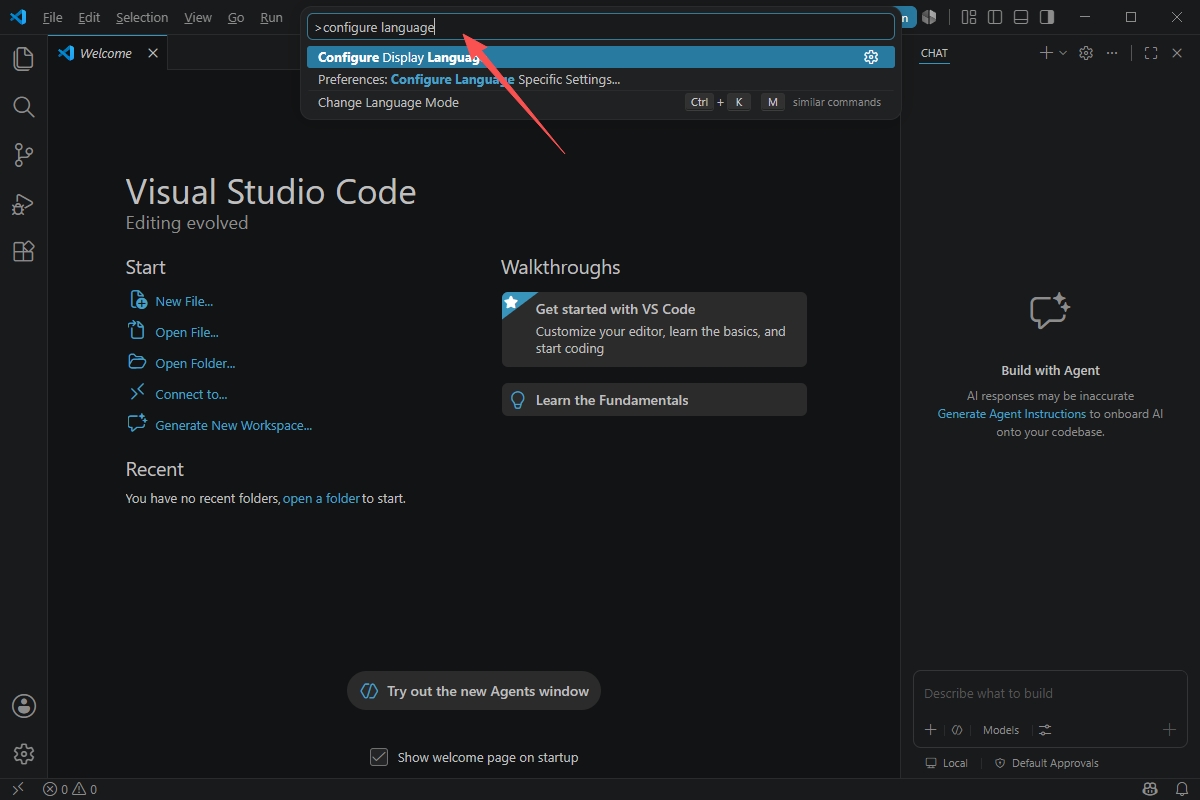
Task: Click the VS Code logo in title bar
Action: 17,17
